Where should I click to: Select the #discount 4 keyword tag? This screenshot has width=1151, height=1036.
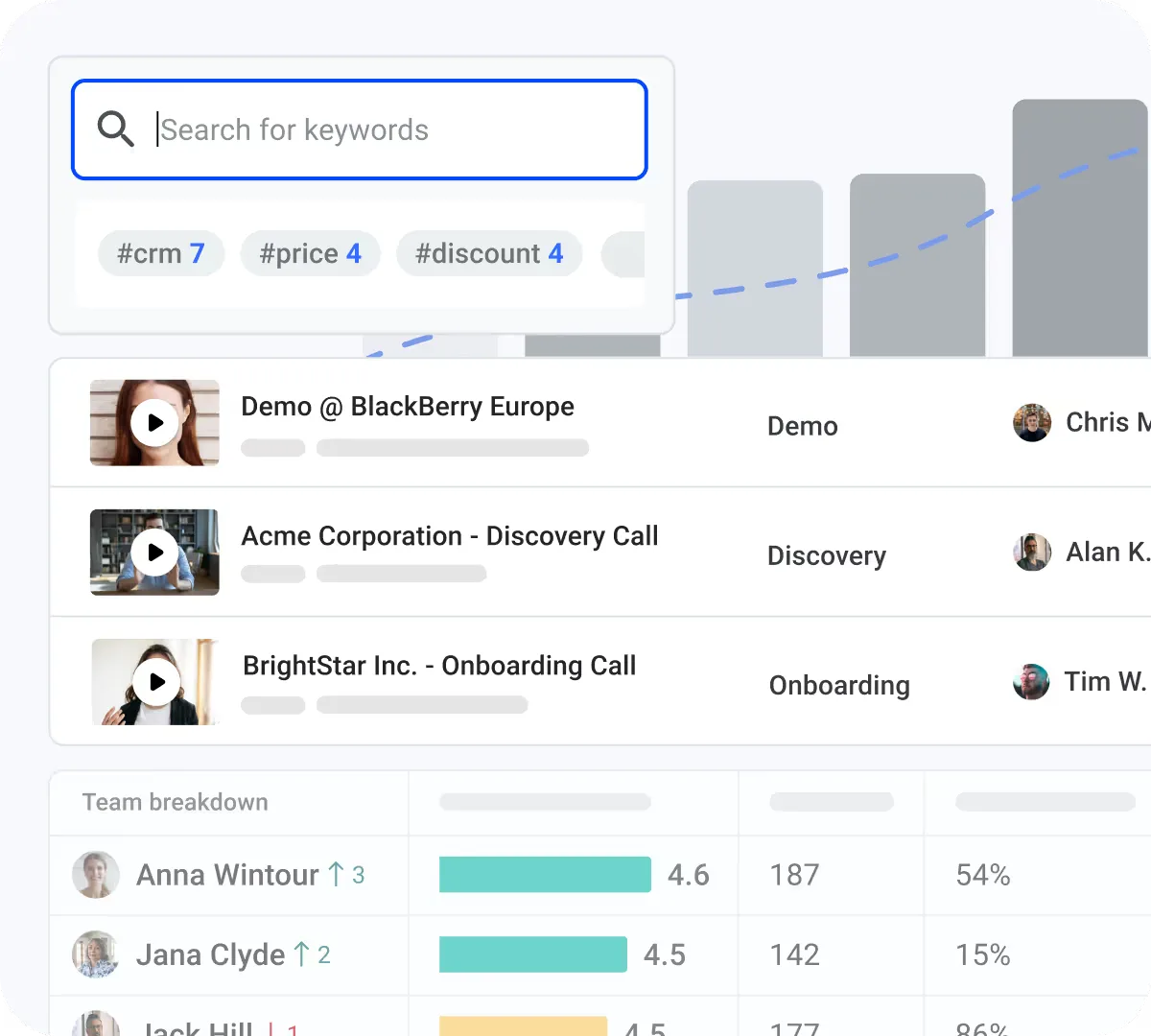pos(489,253)
